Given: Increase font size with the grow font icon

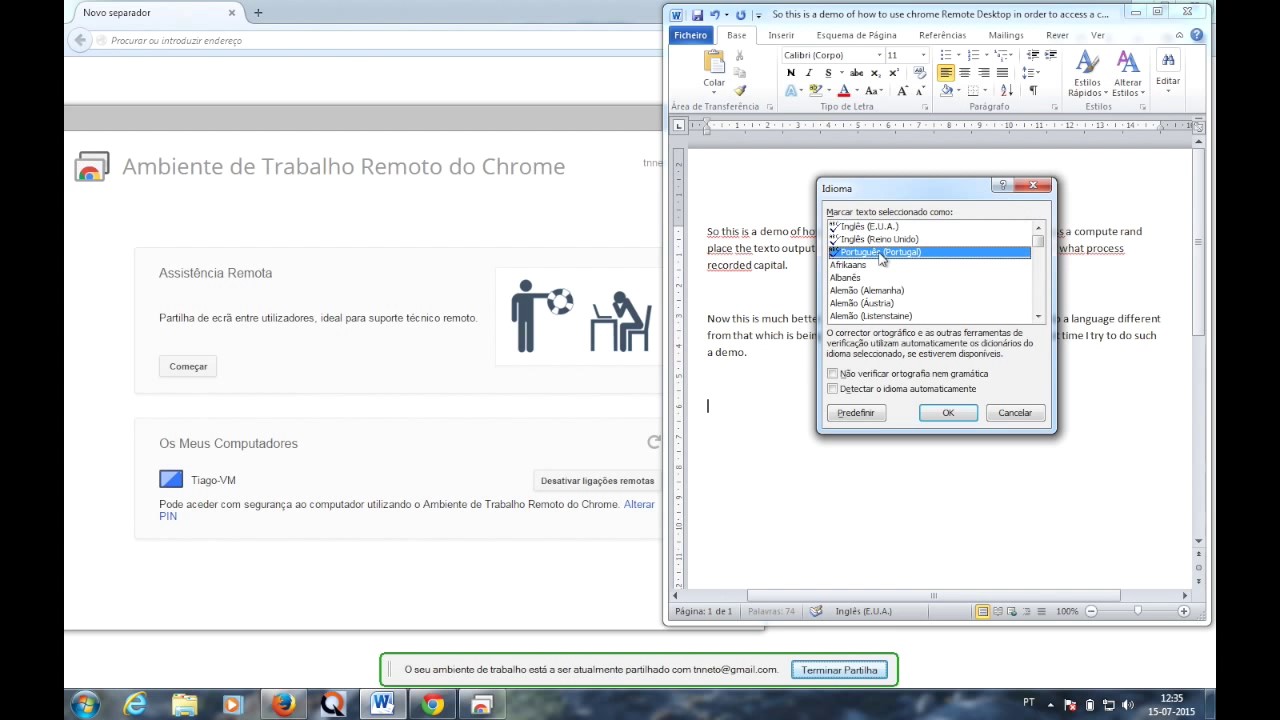Looking at the screenshot, I should 902,91.
